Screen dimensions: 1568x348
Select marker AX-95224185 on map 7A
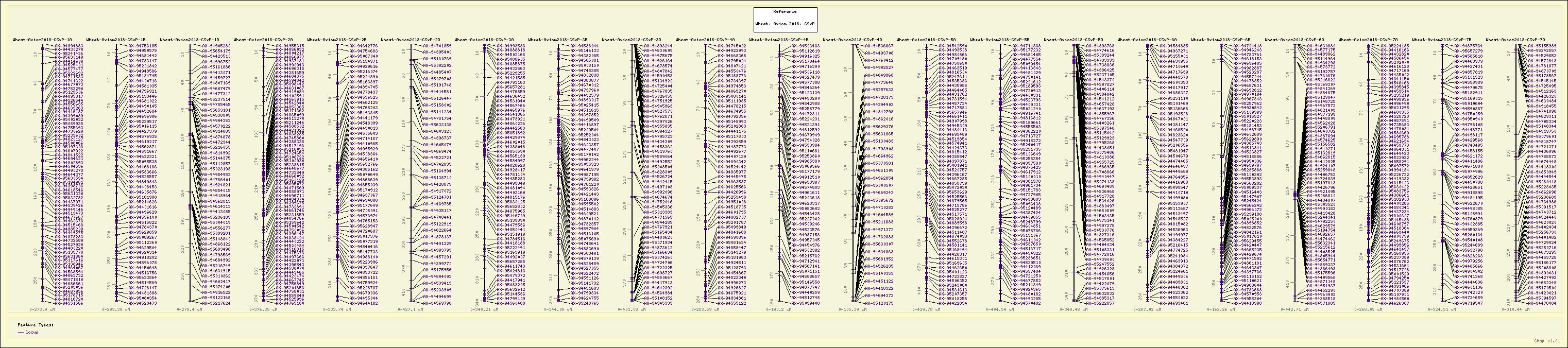[x=1394, y=46]
